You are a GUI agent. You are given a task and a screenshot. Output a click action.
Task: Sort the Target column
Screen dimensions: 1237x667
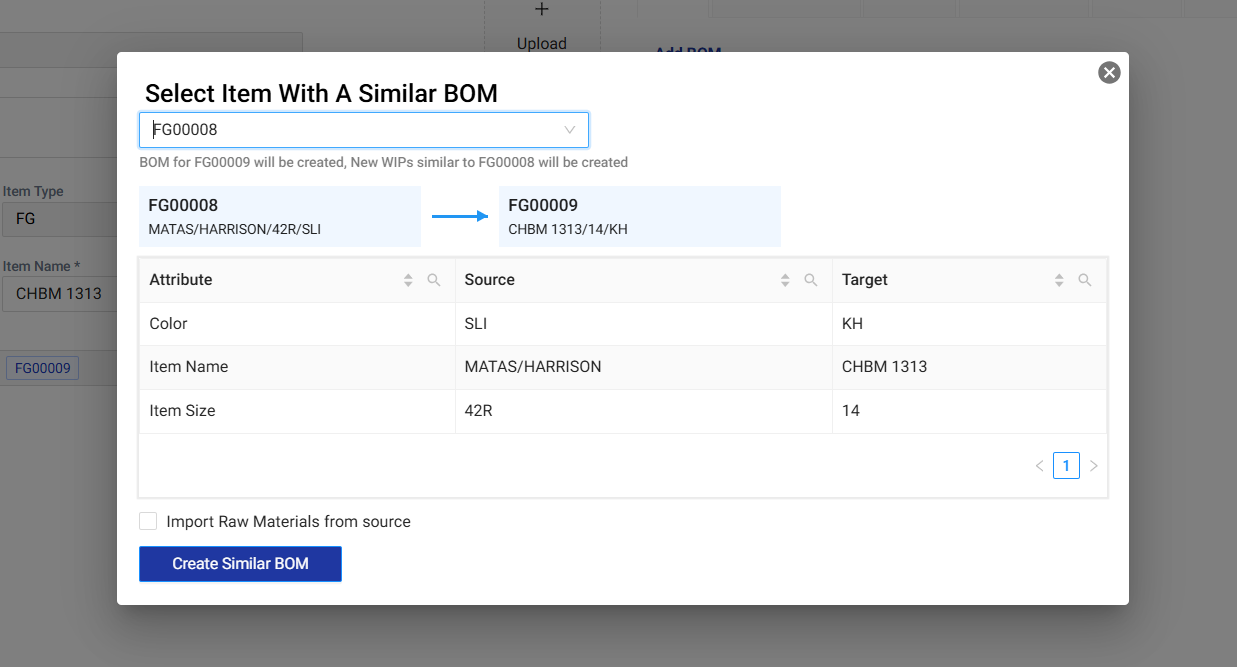(1059, 281)
